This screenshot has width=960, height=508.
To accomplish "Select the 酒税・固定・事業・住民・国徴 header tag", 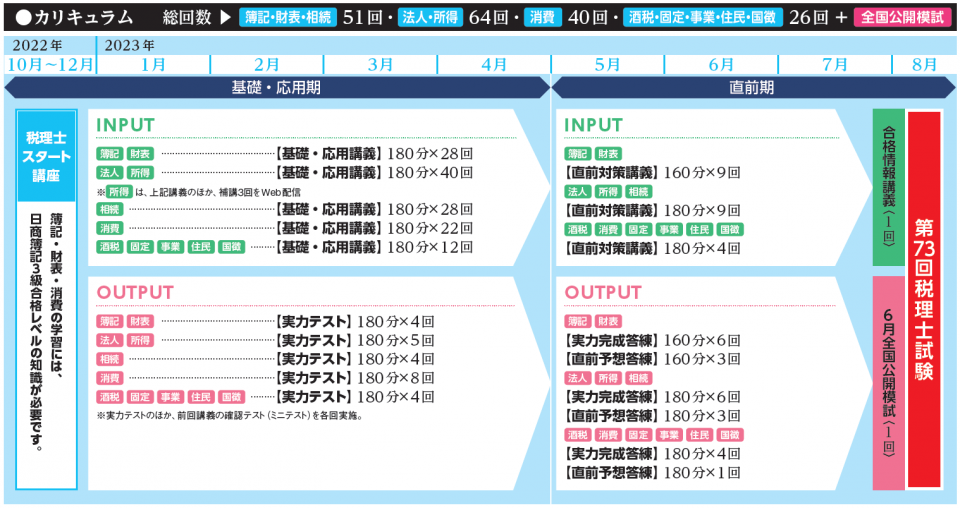I will click(701, 18).
